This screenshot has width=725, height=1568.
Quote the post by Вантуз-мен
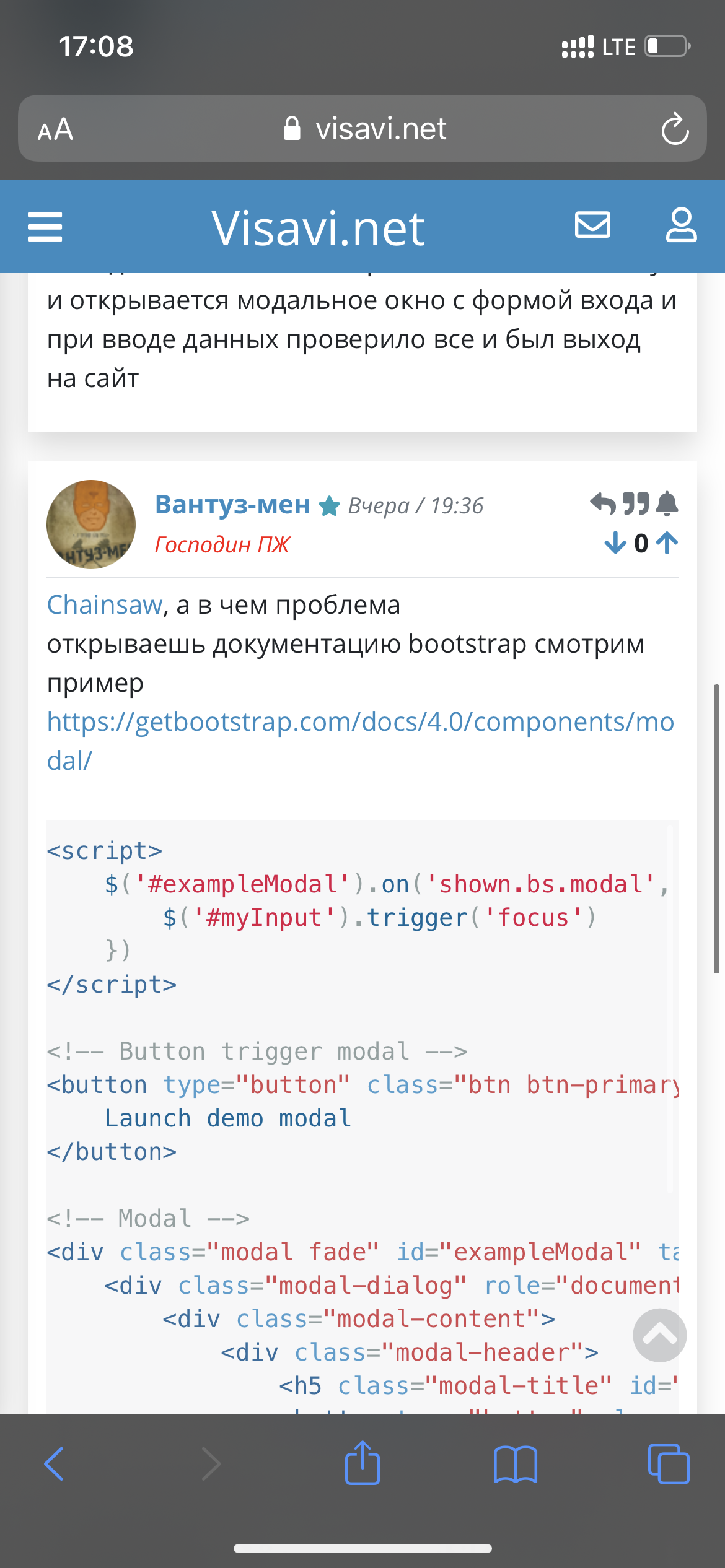(x=635, y=504)
